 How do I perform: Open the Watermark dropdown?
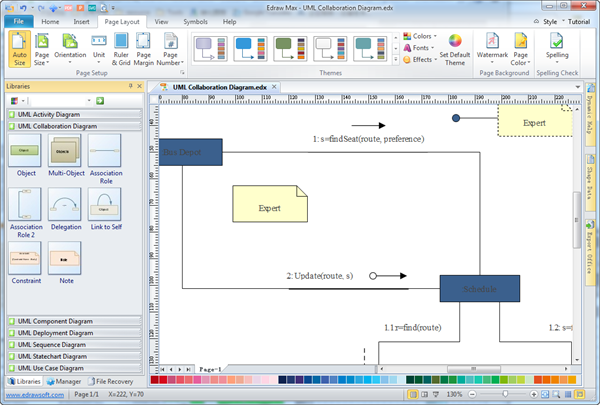[x=492, y=48]
